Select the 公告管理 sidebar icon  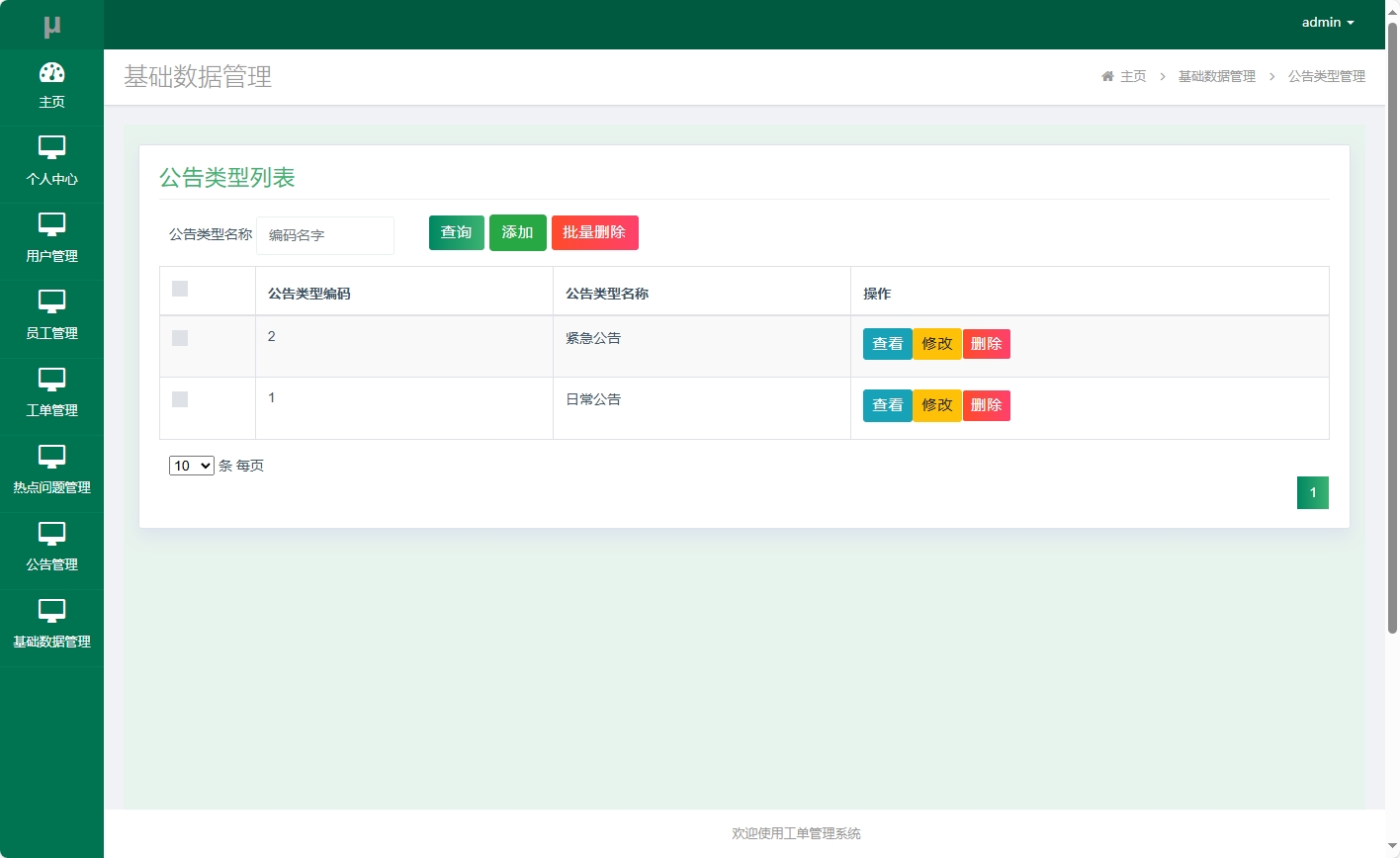(51, 534)
